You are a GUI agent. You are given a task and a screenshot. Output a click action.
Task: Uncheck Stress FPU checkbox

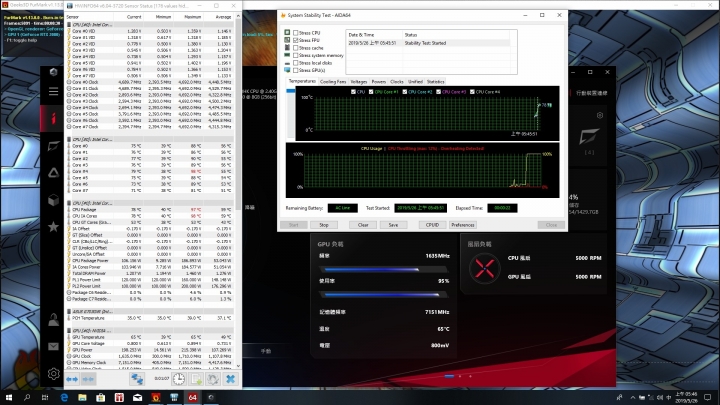pyautogui.click(x=296, y=40)
